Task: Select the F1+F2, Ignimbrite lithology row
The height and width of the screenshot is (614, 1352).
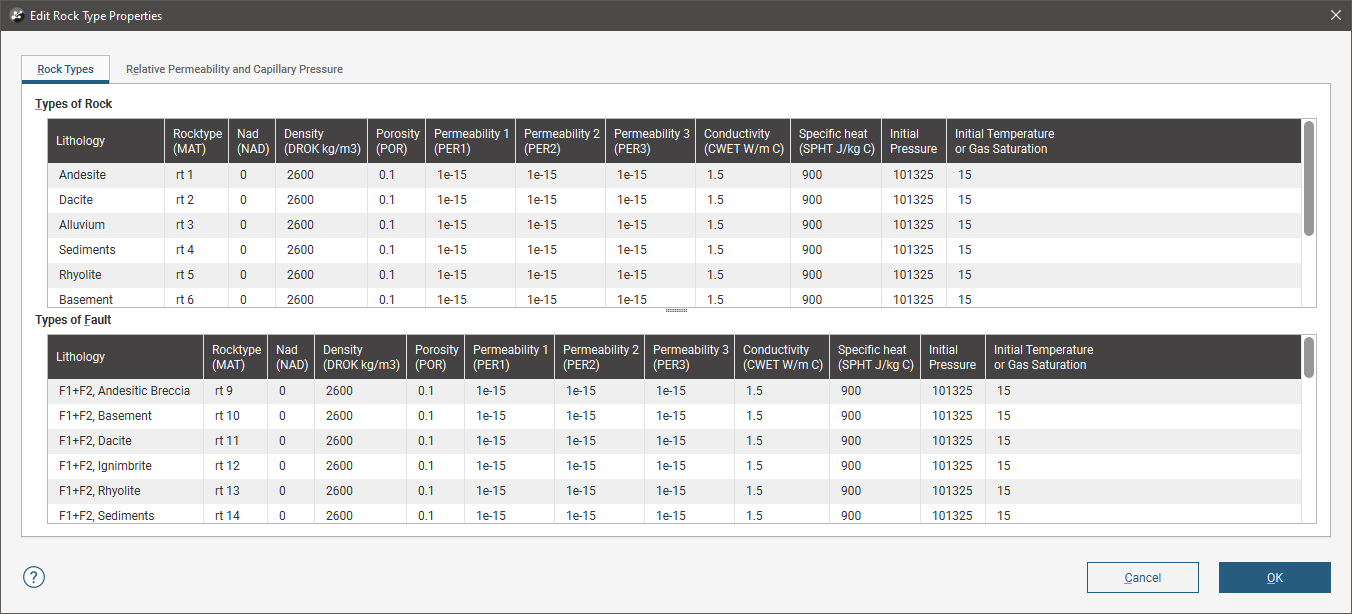Action: (x=126, y=466)
